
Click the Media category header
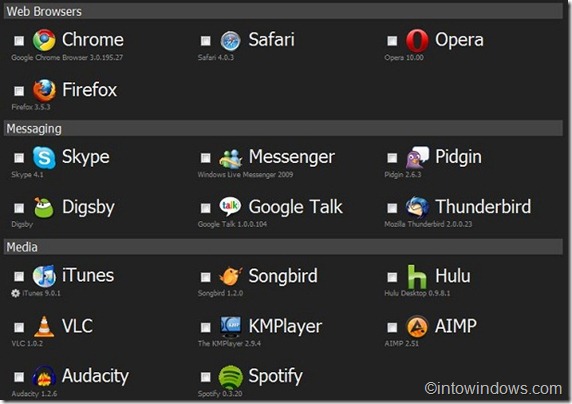(283, 247)
